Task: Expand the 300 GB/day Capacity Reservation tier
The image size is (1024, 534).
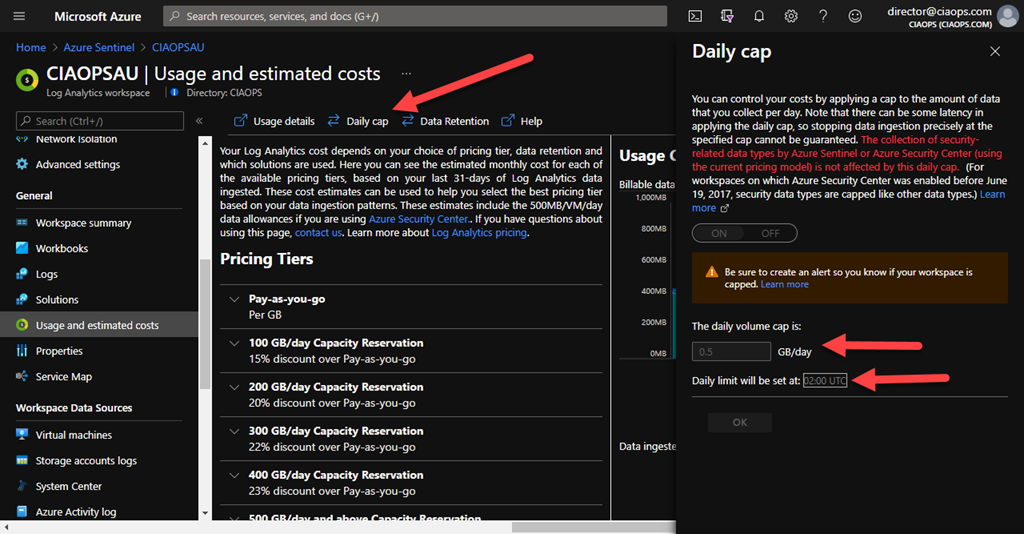Action: [235, 431]
